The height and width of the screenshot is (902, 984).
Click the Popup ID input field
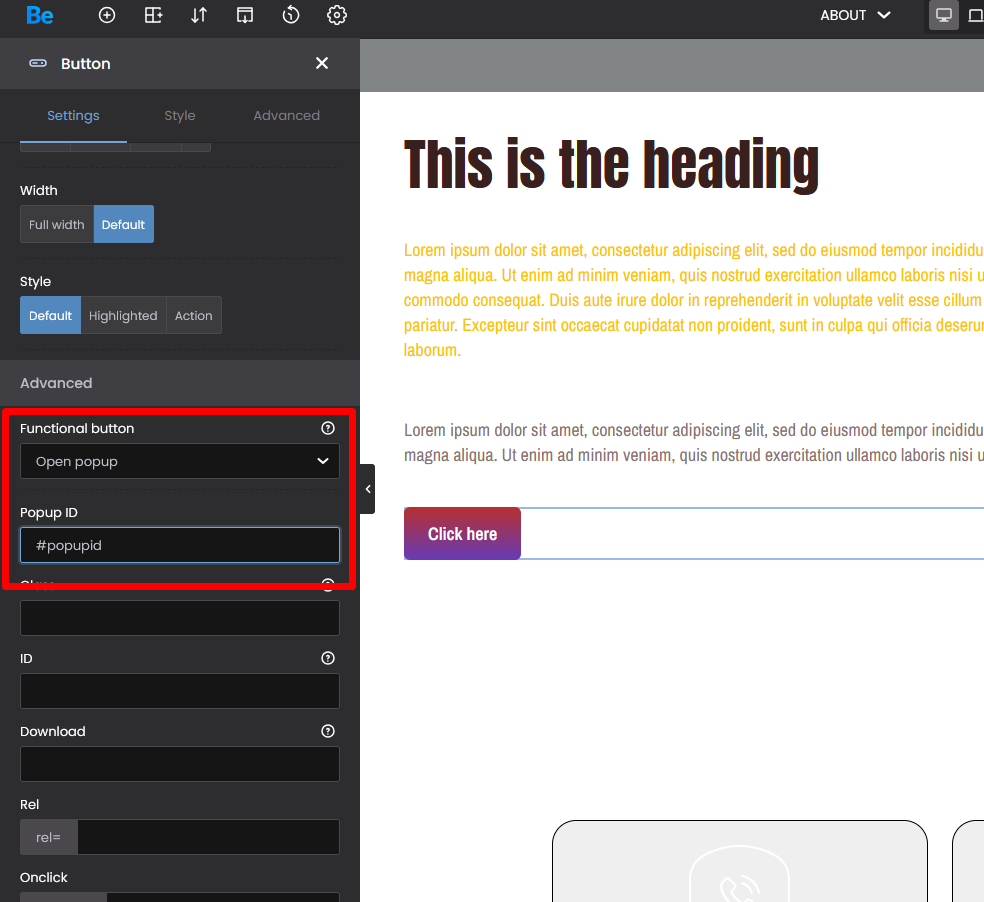pyautogui.click(x=180, y=546)
